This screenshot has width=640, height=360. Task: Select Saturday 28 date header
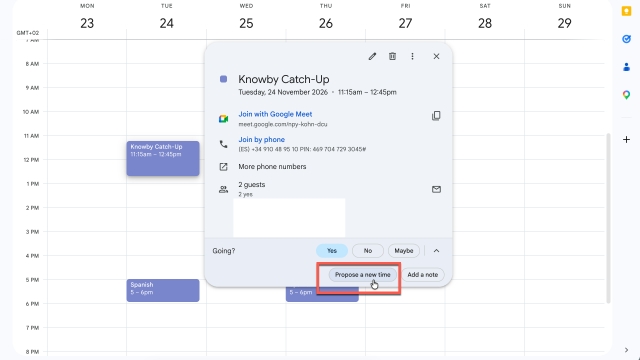[x=485, y=23]
